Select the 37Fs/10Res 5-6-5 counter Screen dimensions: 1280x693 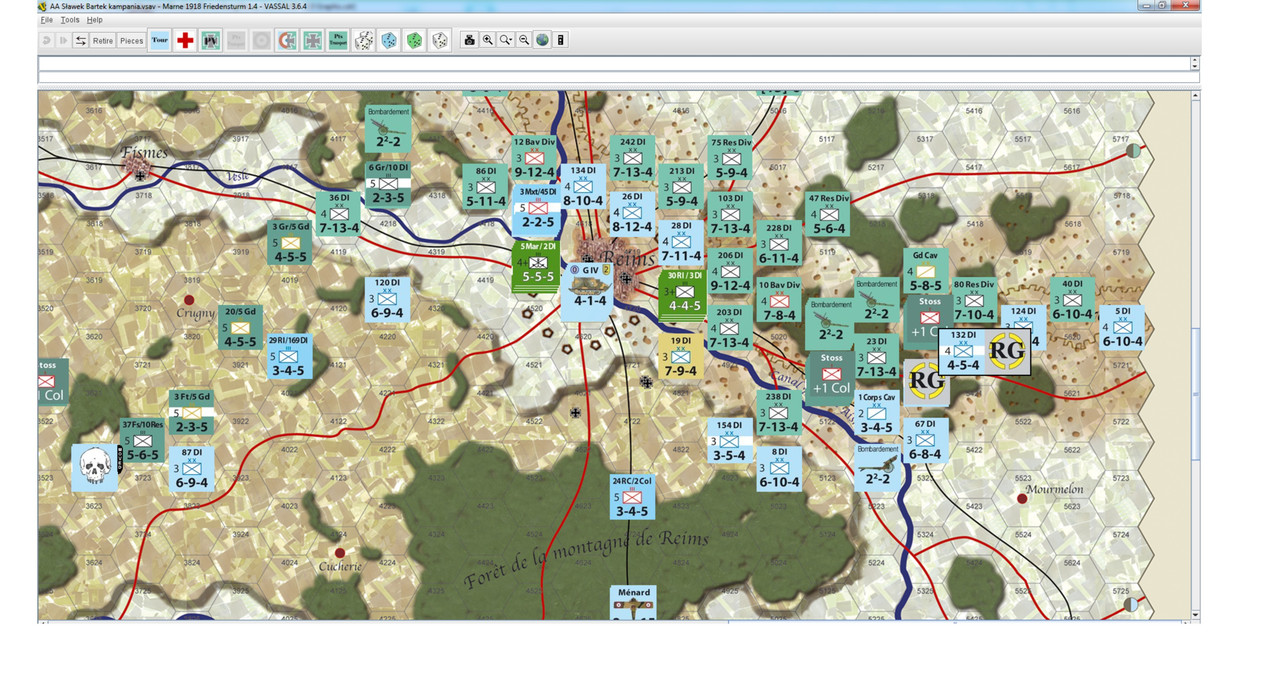click(142, 441)
